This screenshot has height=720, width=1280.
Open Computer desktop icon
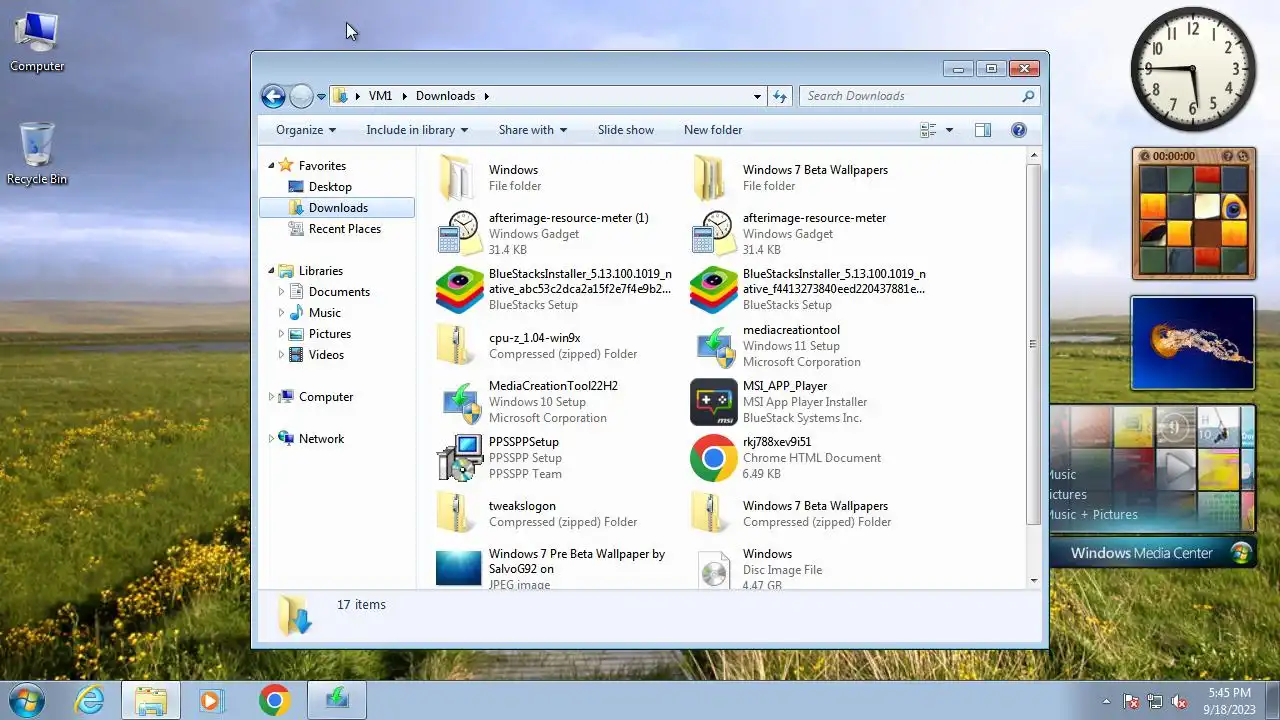click(37, 42)
